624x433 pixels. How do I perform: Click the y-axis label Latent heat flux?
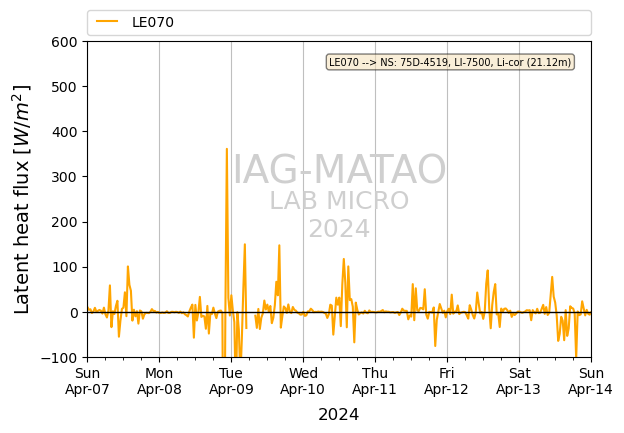tap(22, 199)
